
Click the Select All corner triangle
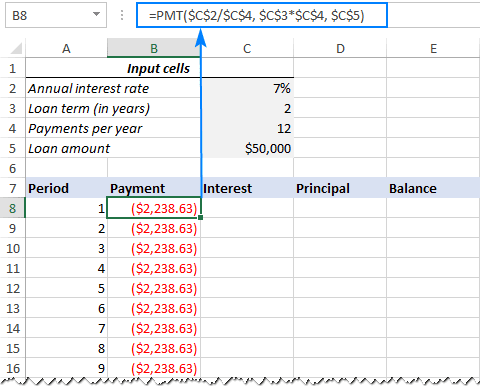[16, 49]
